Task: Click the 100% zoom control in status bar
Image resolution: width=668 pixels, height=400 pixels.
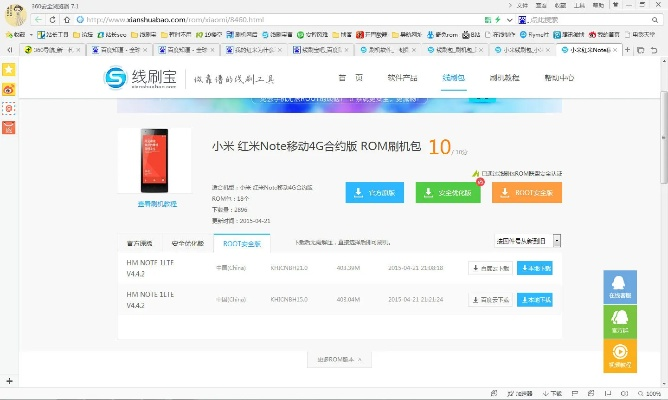Action: pos(650,393)
